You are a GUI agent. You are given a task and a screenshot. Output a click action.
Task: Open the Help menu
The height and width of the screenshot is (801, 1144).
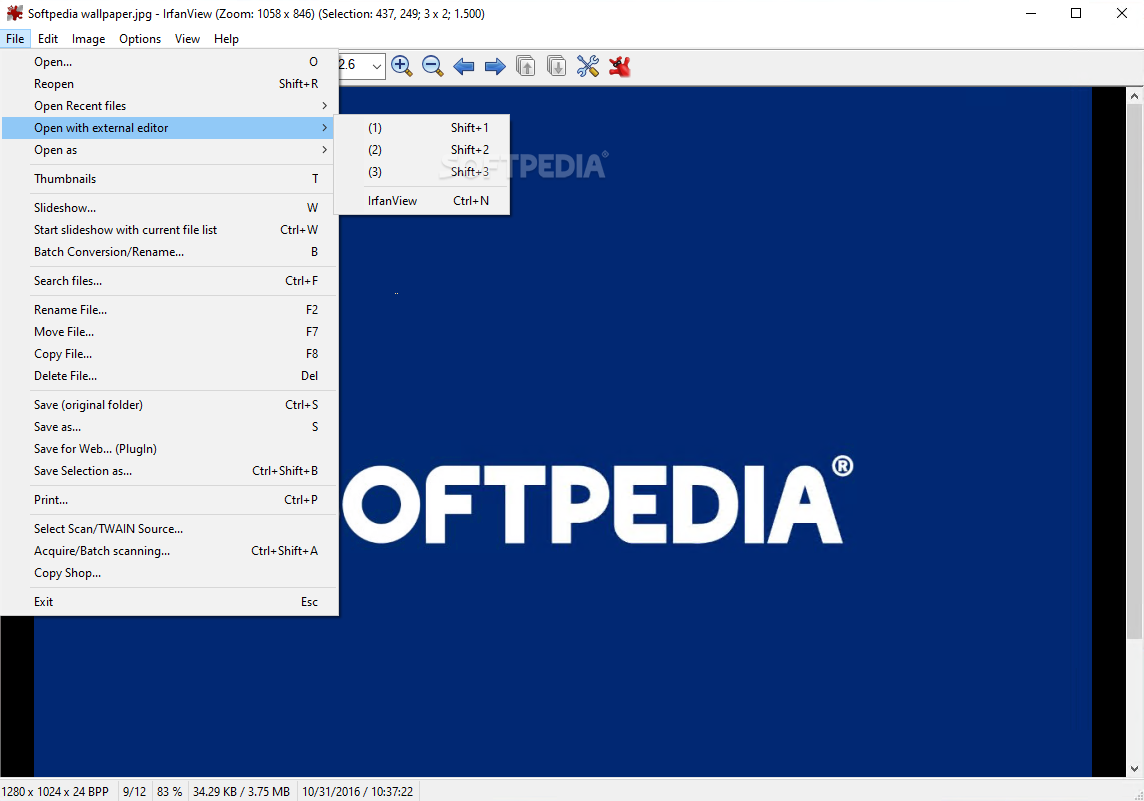(226, 39)
